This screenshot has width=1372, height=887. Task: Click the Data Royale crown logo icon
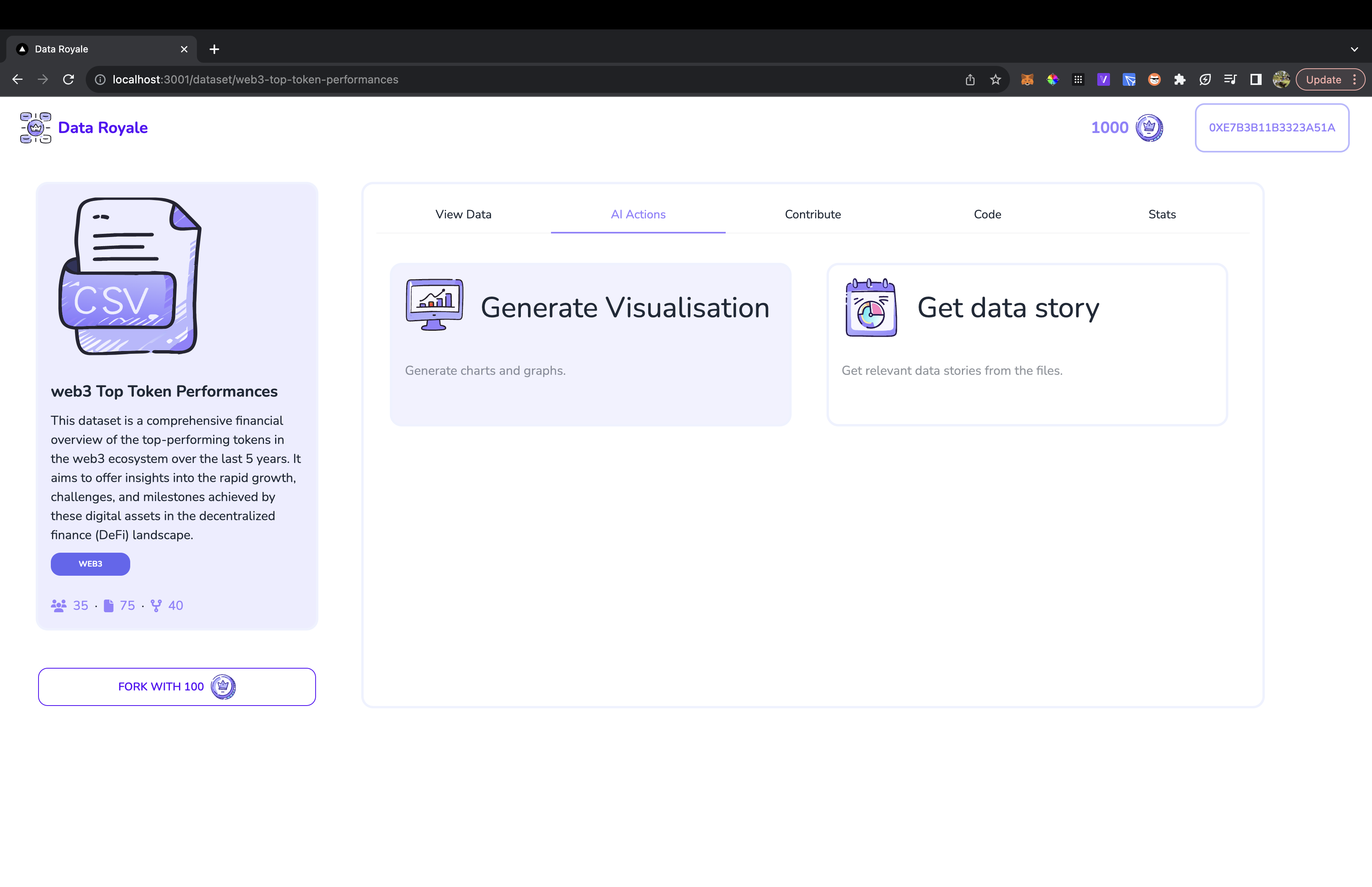[x=36, y=128]
